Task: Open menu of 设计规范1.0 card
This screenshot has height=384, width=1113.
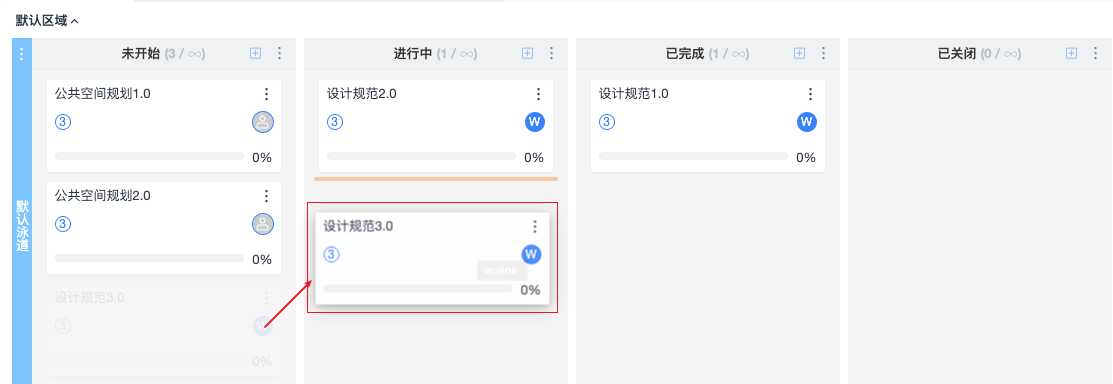Action: click(x=810, y=94)
